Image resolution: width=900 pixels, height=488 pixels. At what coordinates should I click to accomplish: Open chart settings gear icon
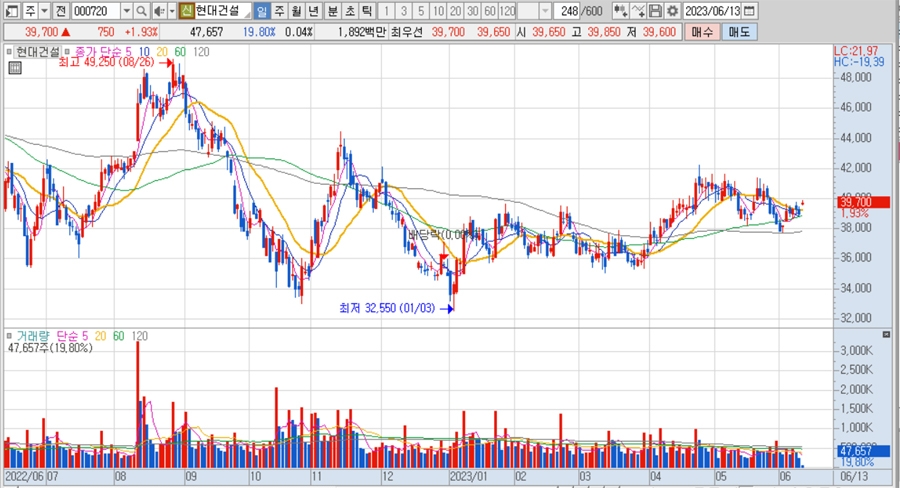[x=671, y=11]
